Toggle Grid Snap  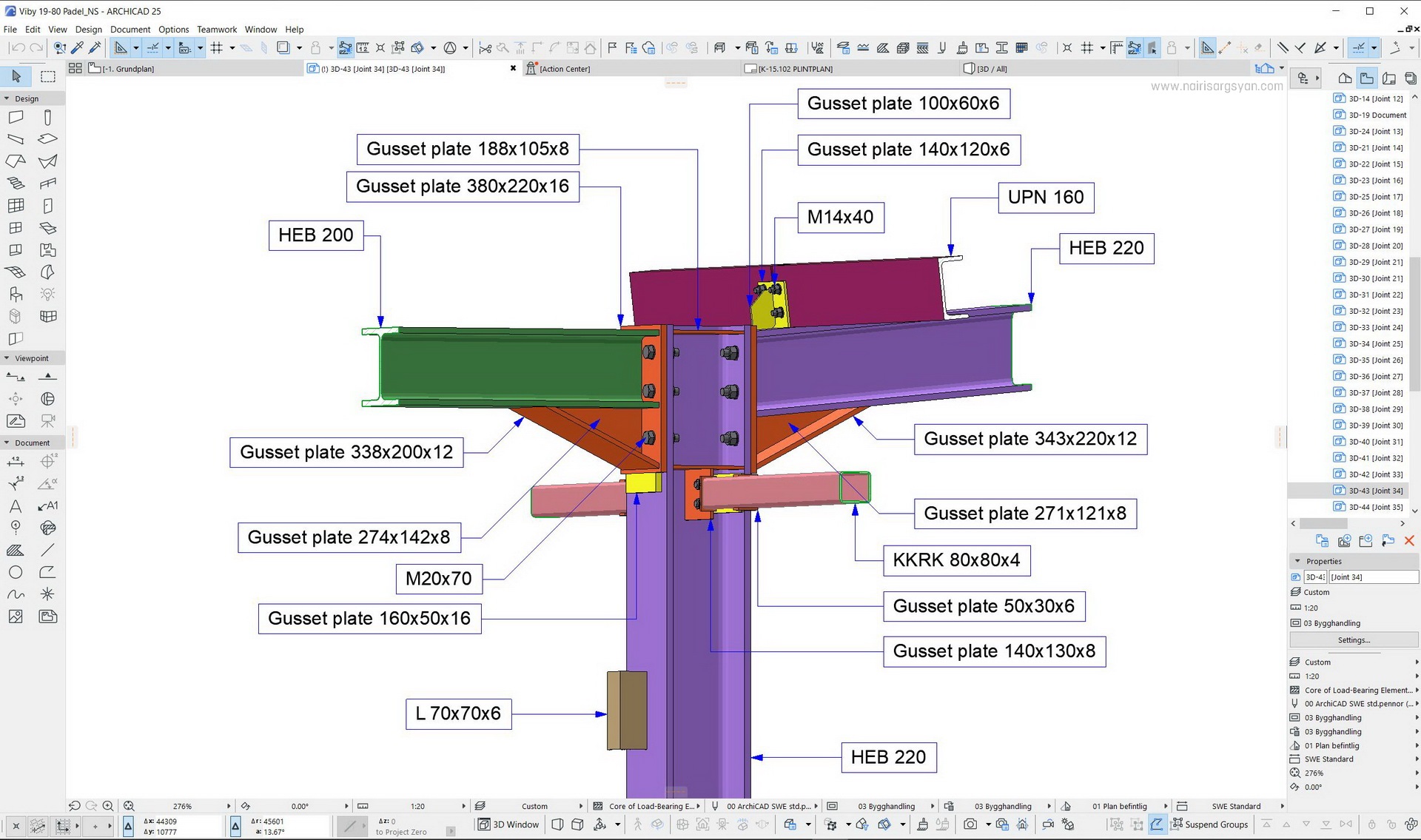point(217,48)
